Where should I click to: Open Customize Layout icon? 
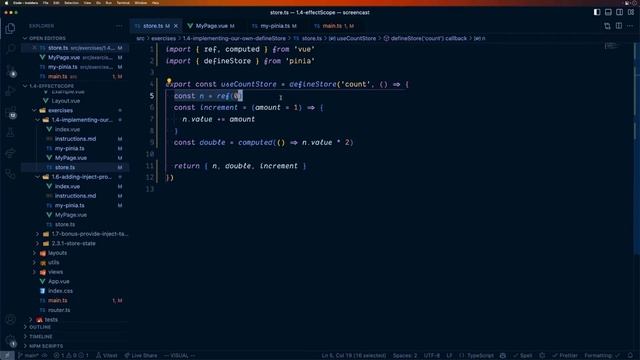click(631, 12)
